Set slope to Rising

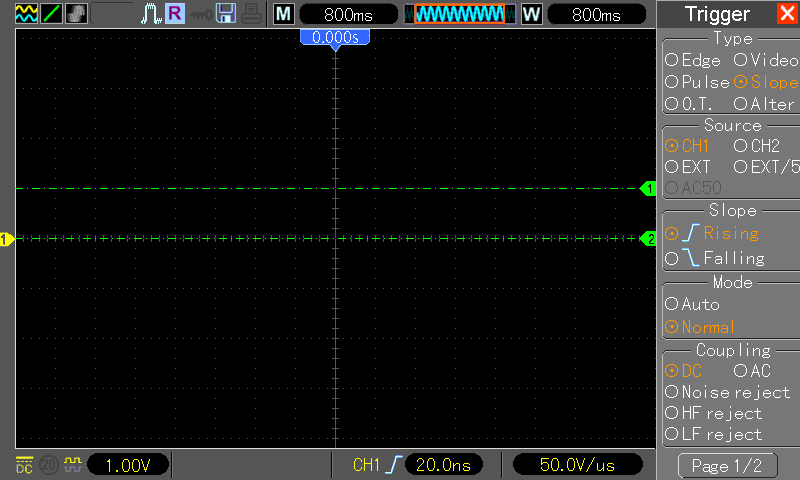712,234
